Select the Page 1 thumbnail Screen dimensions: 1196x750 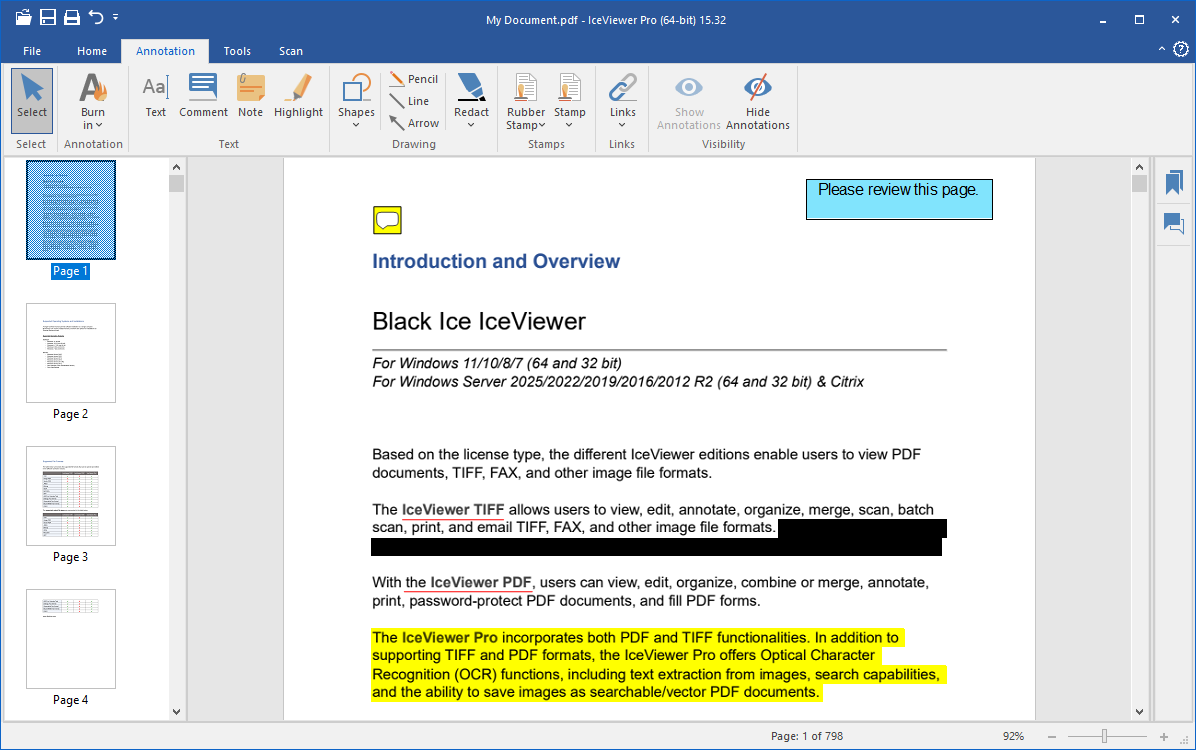click(x=71, y=210)
